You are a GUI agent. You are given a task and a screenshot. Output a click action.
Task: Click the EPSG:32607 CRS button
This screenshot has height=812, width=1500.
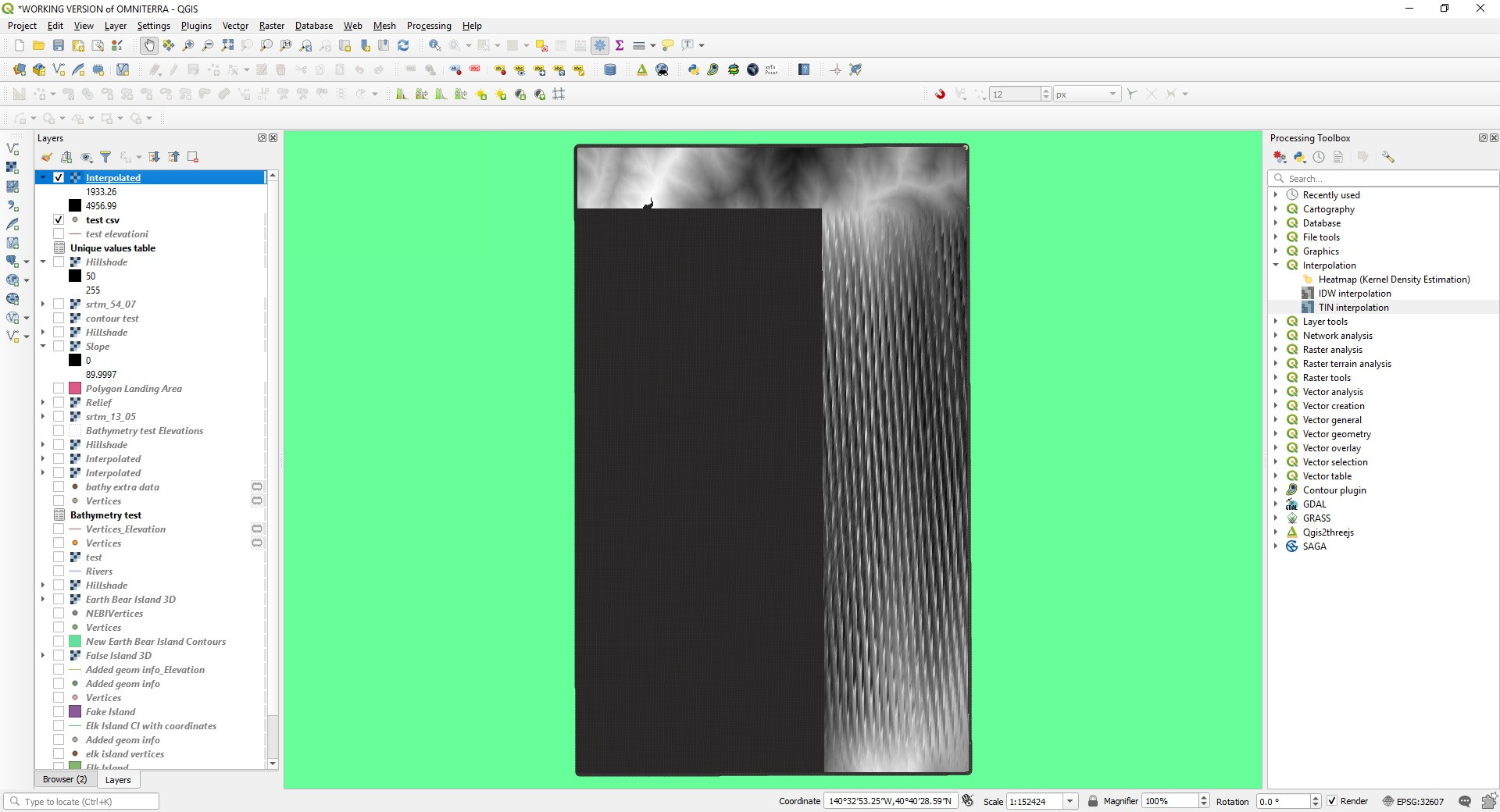tap(1412, 801)
